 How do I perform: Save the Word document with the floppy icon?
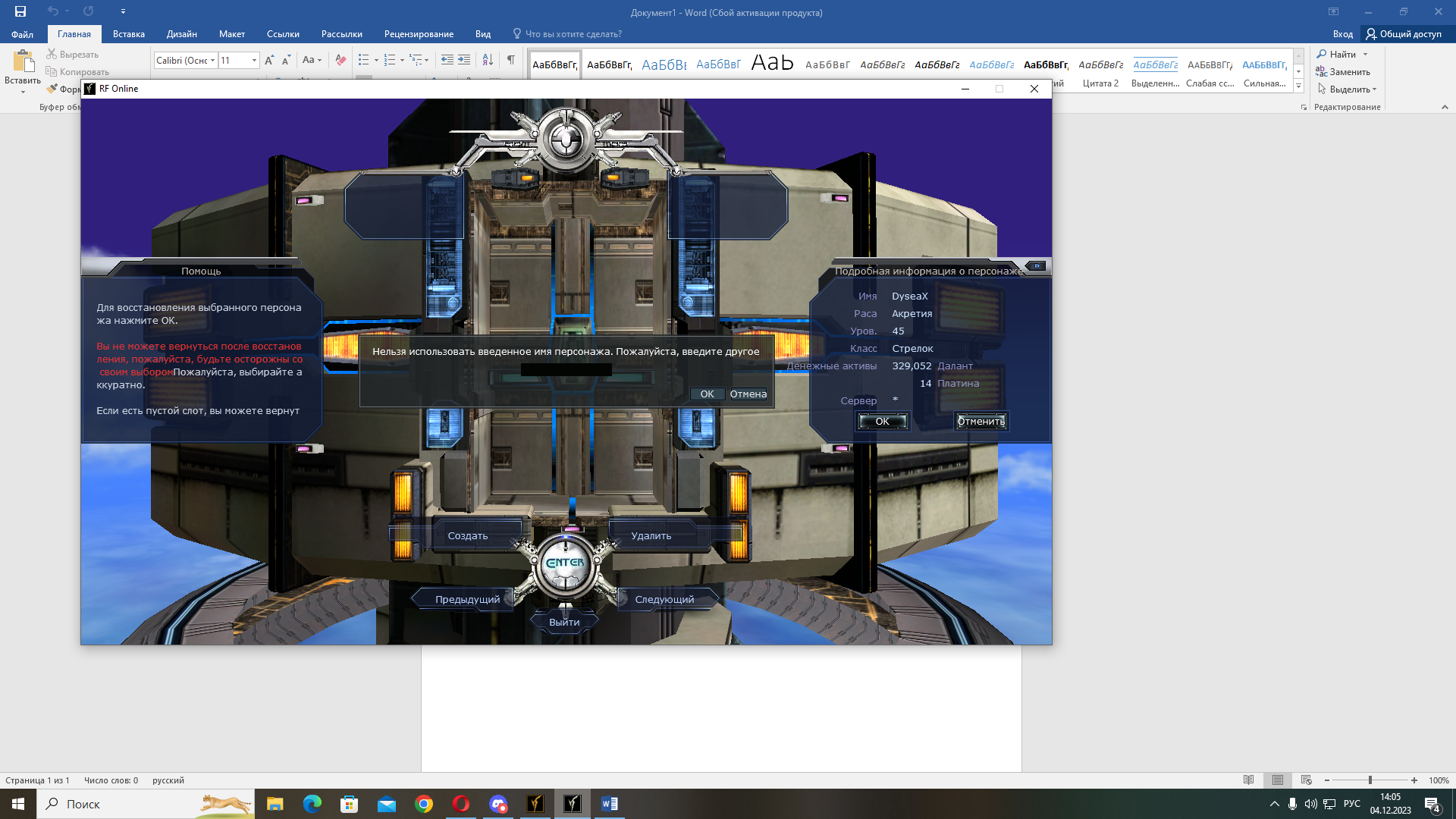pos(20,11)
